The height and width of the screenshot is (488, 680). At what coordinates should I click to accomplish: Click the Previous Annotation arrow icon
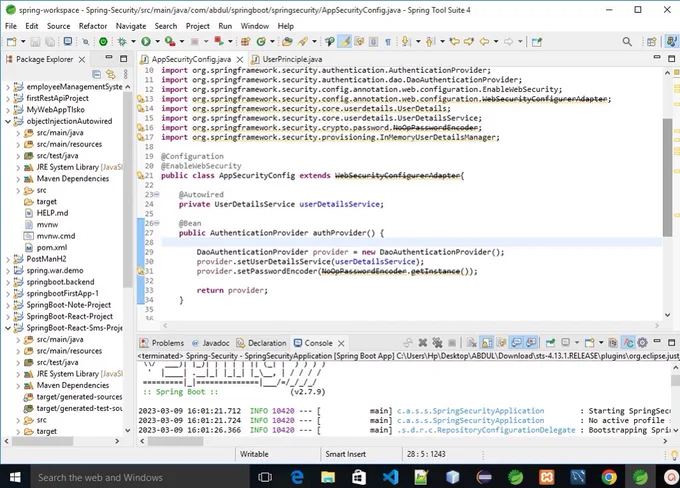[x=430, y=42]
